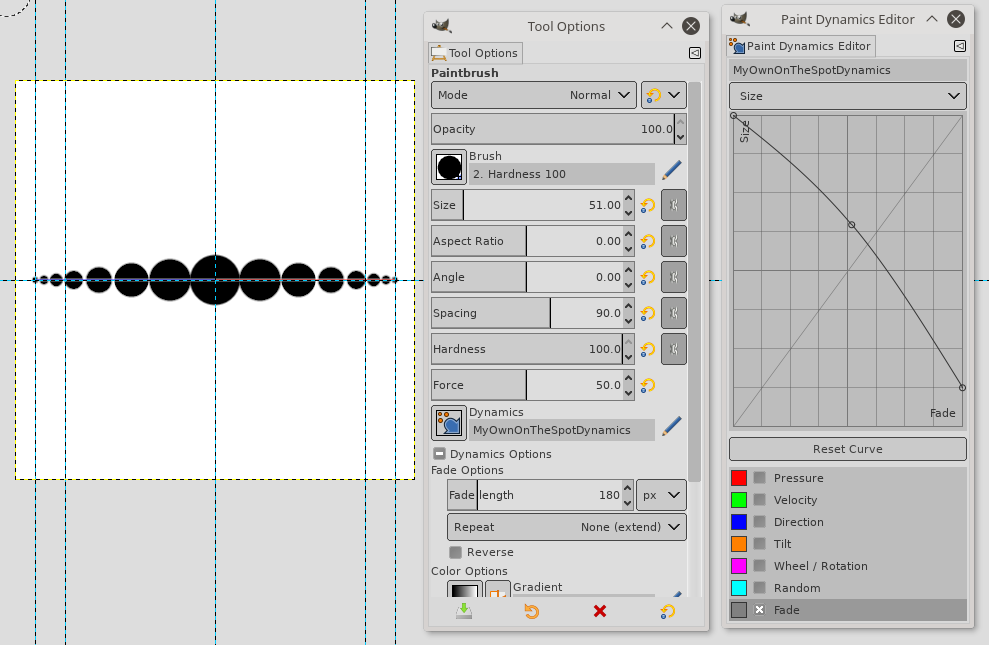Screen dimensions: 989x645
Task: Click the green Velocity color swatch
Action: click(739, 500)
